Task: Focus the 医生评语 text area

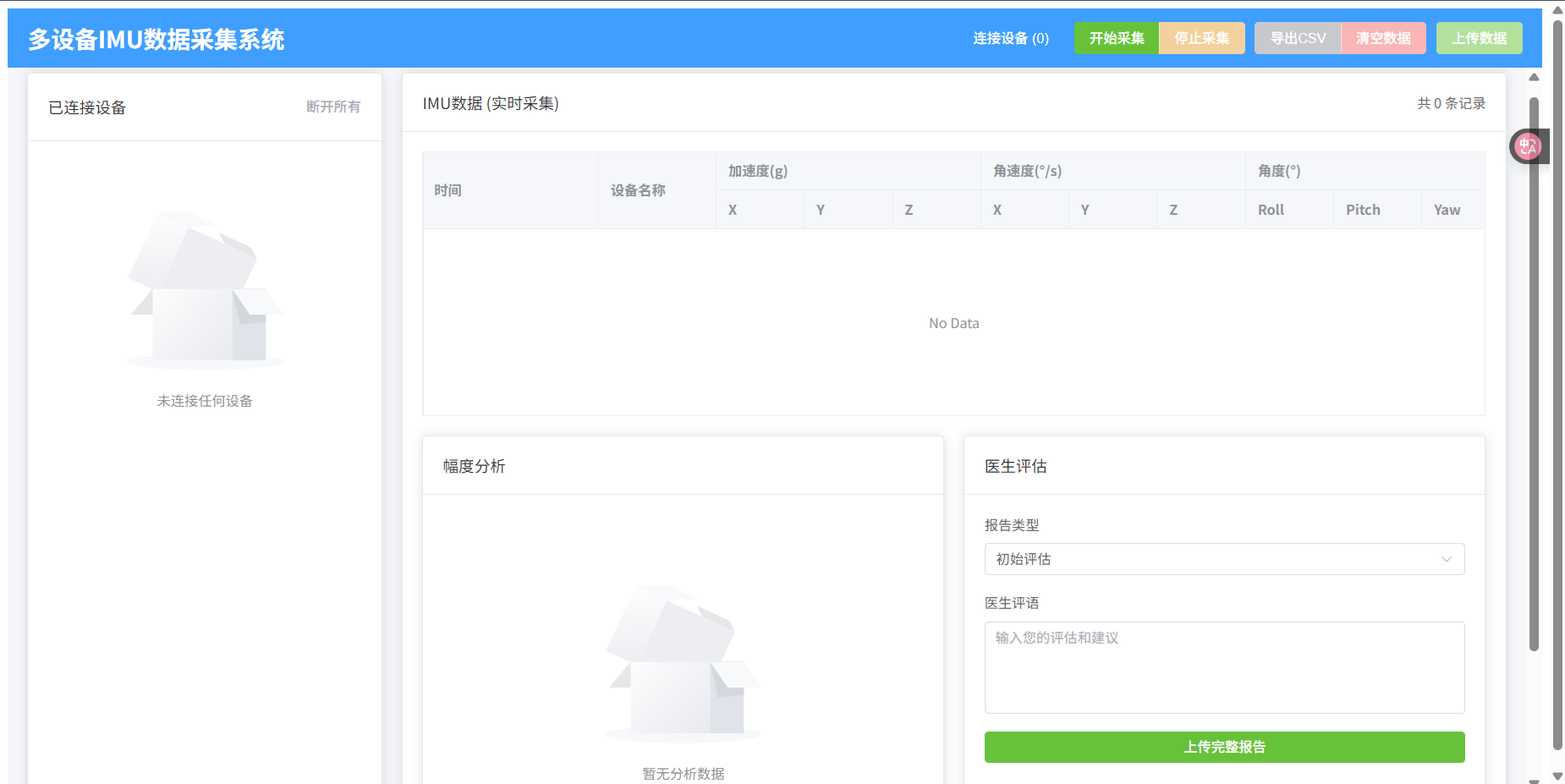Action: pos(1224,667)
